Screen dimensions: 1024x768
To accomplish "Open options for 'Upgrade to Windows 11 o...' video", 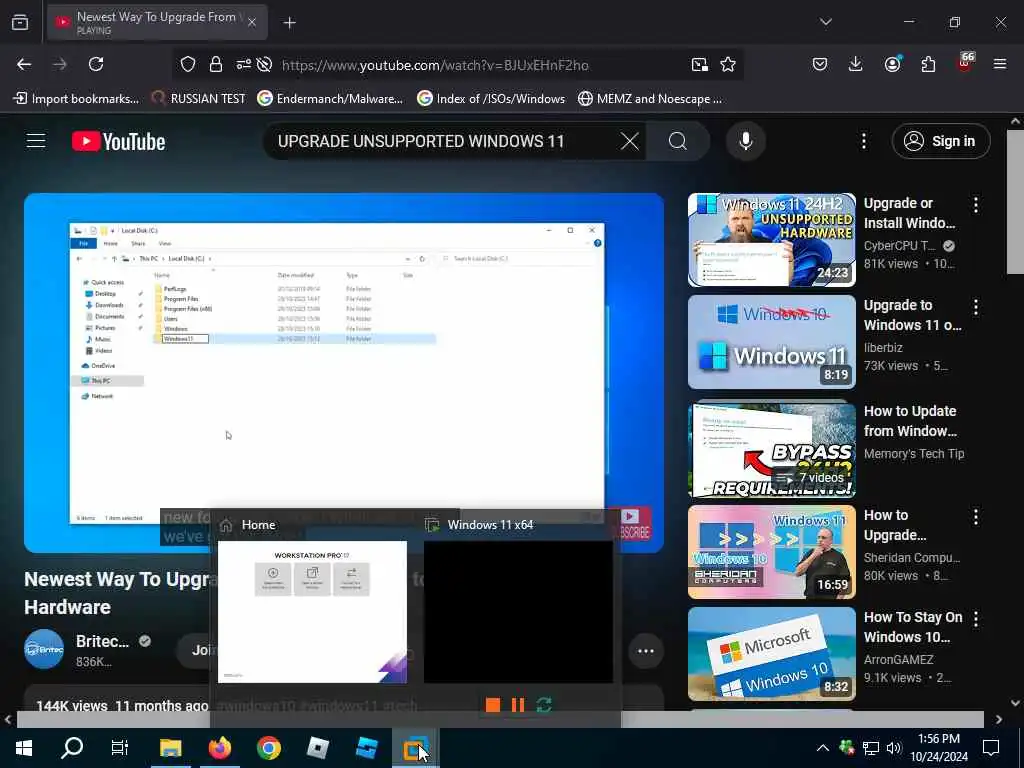I will 976,307.
